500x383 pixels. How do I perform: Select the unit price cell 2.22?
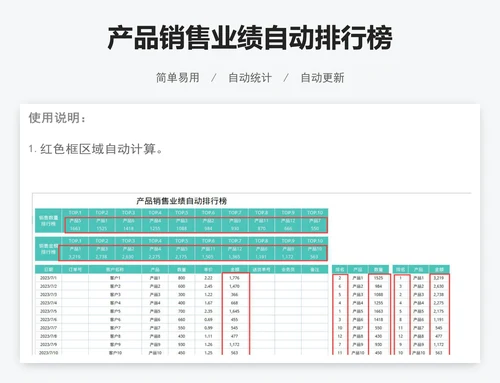click(208, 278)
